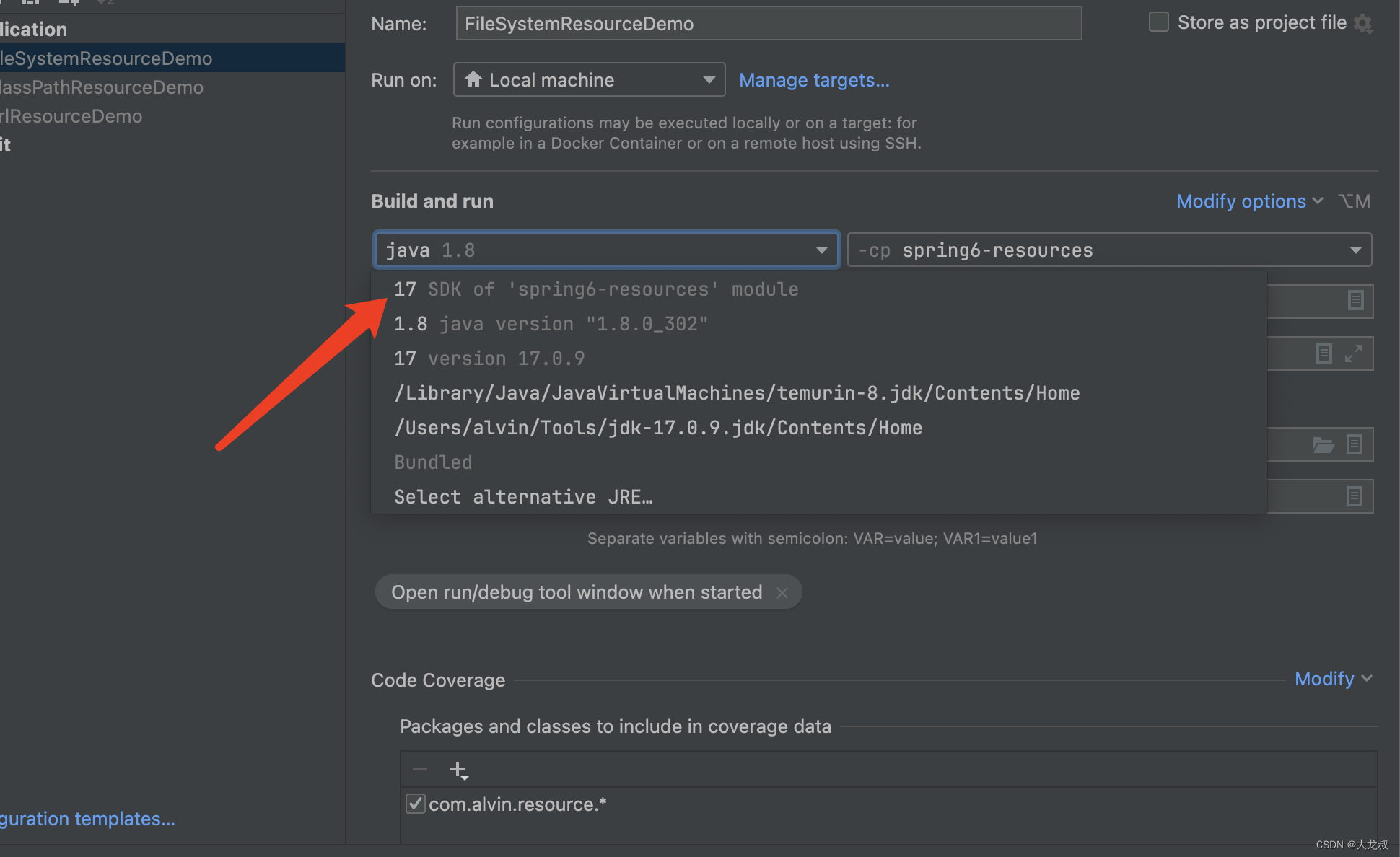Remove 'Open run/debug tool window' chip with X
This screenshot has height=857, width=1400.
[x=782, y=593]
